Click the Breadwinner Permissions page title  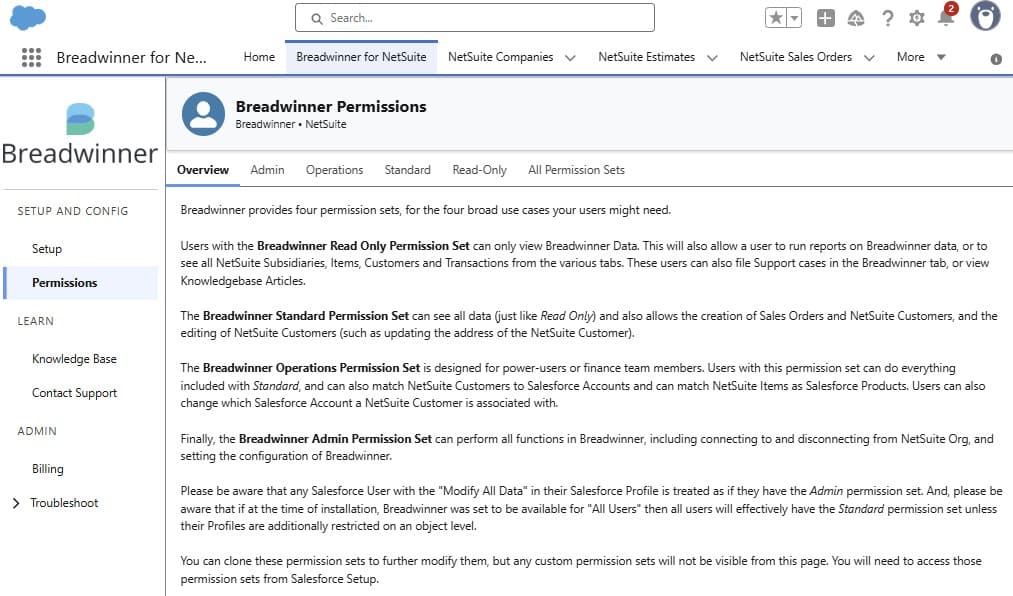coord(331,107)
